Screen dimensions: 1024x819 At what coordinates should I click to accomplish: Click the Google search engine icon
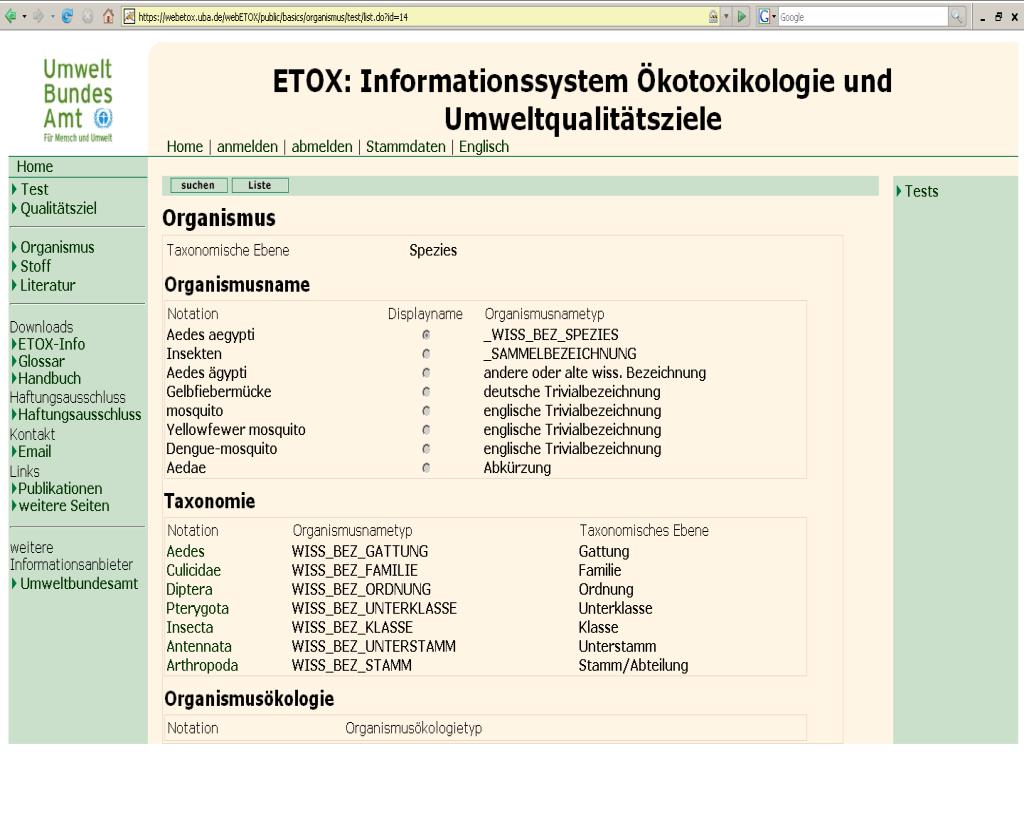click(x=763, y=17)
